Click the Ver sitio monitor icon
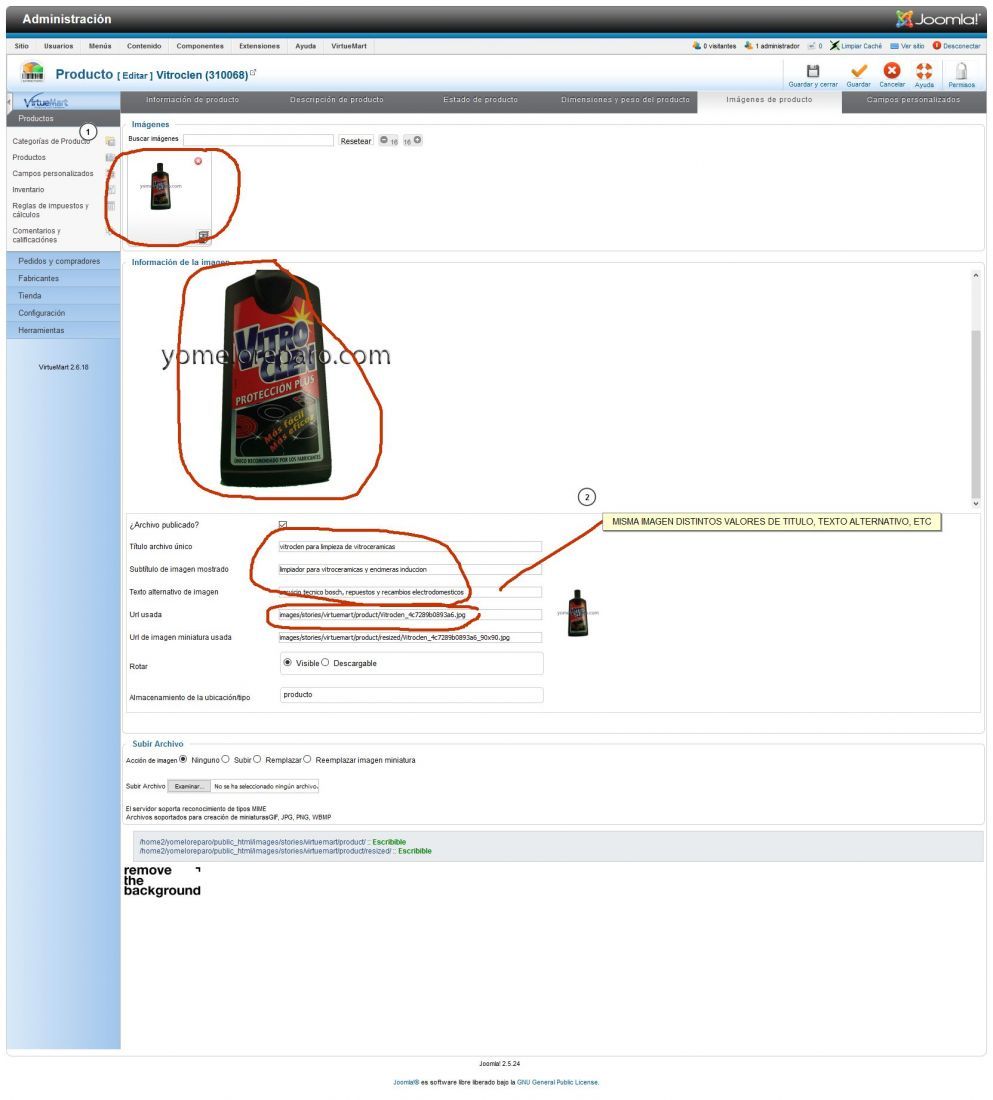This screenshot has height=1100, width=993. [894, 46]
